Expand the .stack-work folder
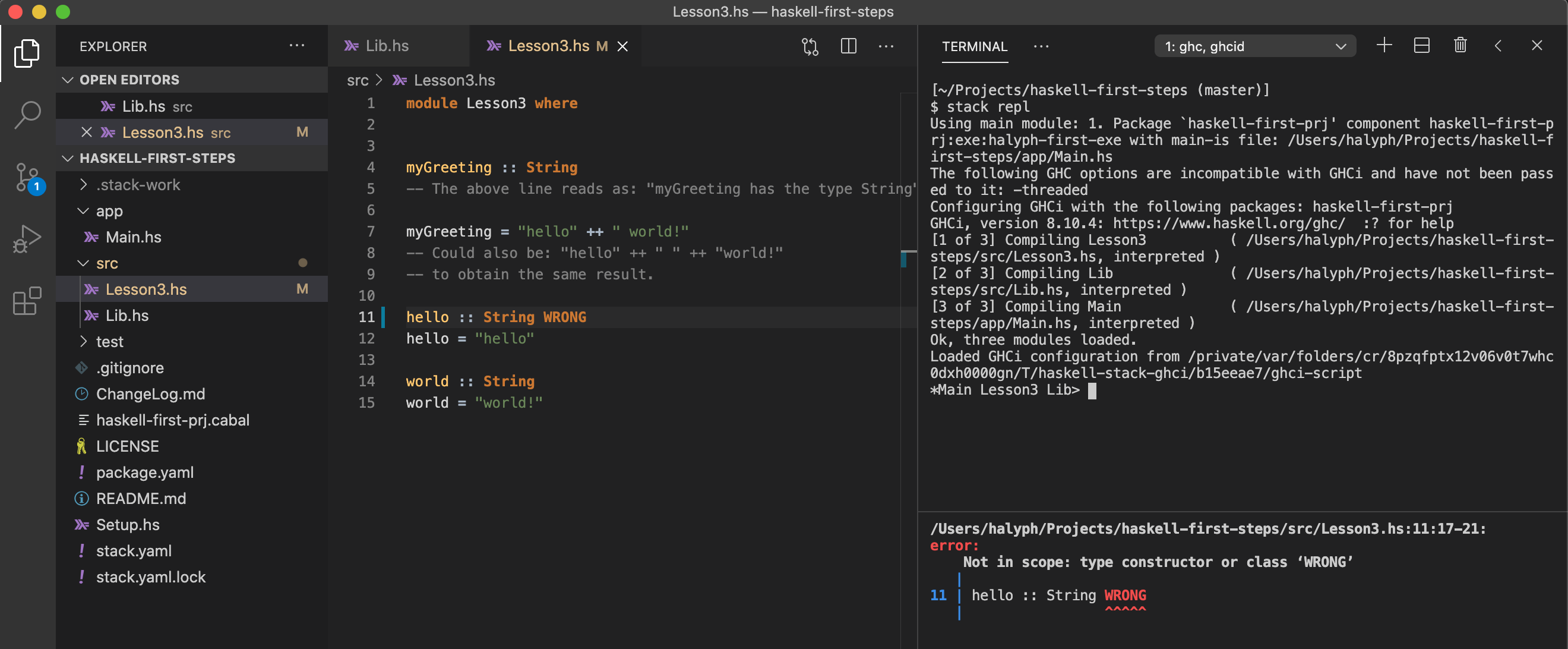Screen dimensions: 1568x649 pyautogui.click(x=83, y=184)
